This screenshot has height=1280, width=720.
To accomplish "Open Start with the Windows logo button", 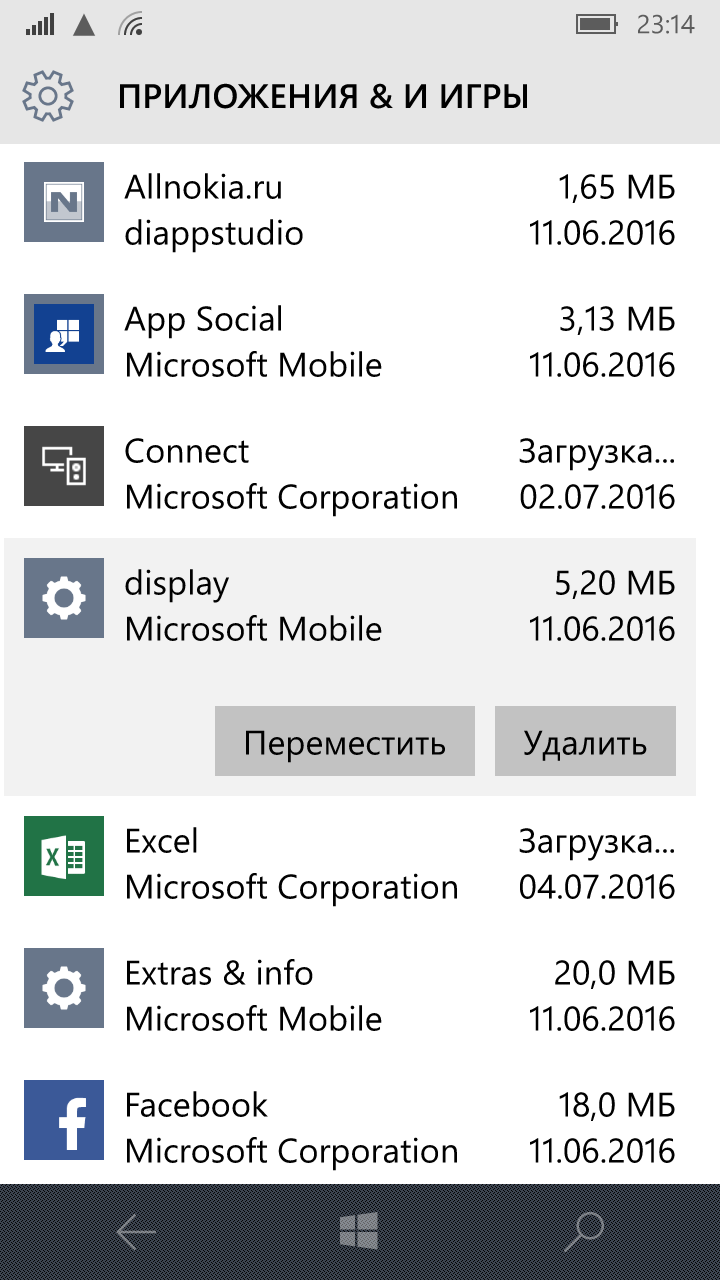I will pyautogui.click(x=359, y=1232).
